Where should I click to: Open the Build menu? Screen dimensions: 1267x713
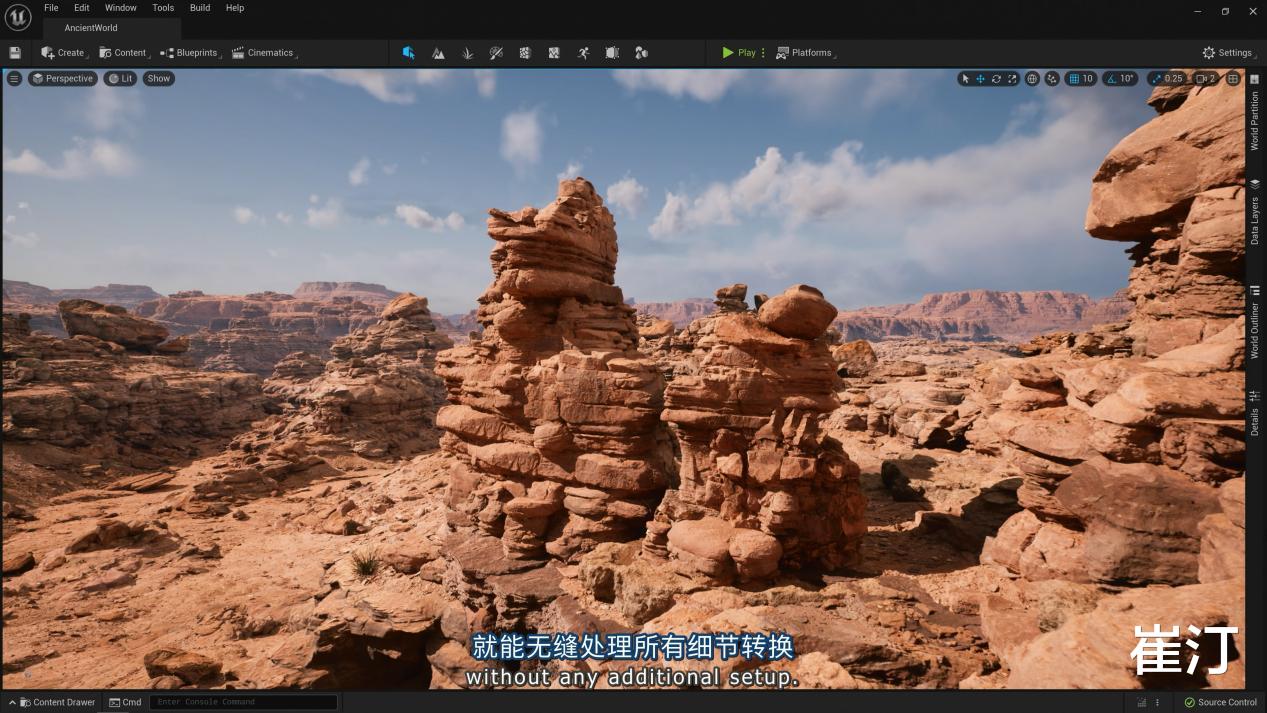200,8
